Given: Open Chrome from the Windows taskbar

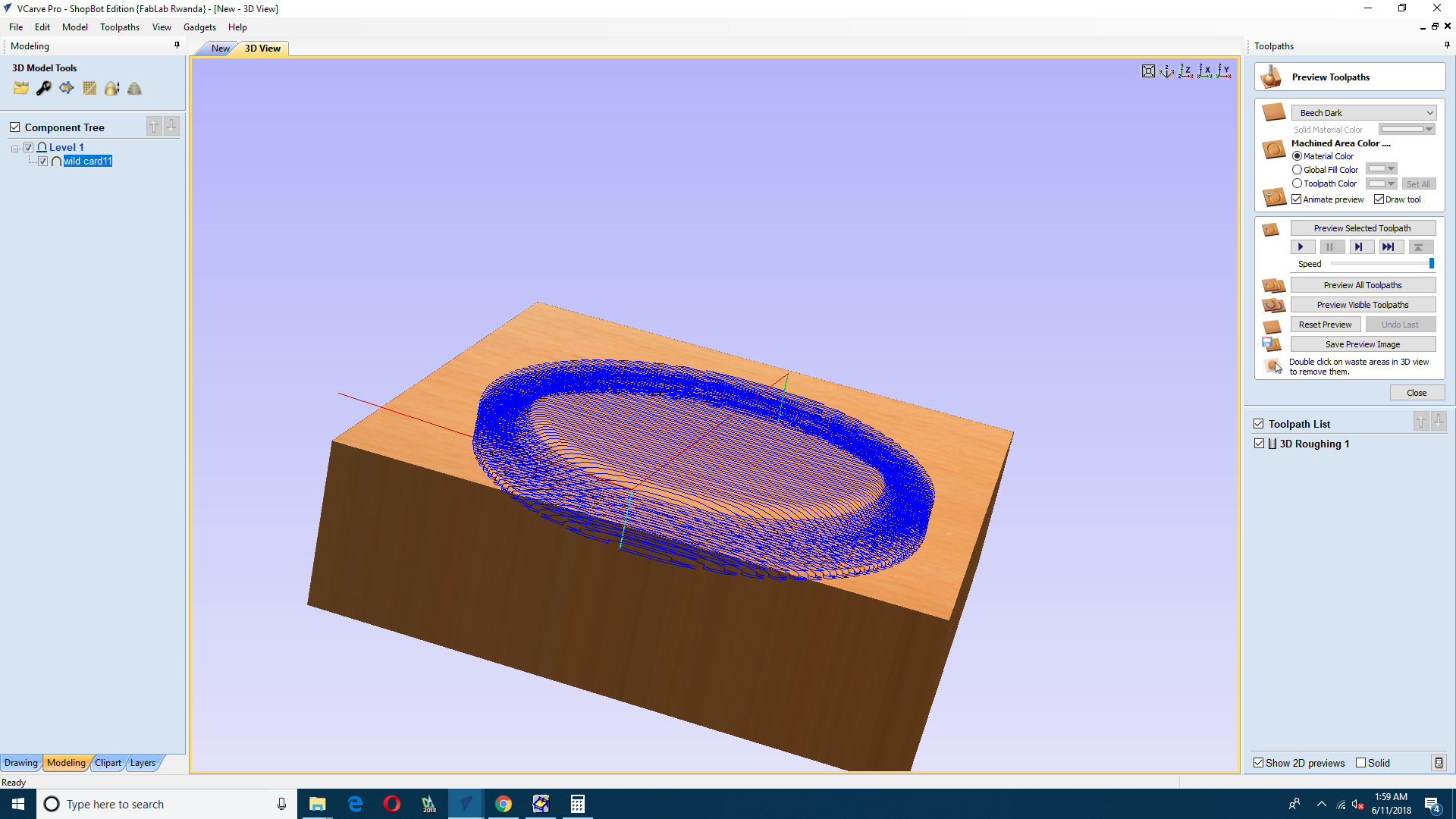Looking at the screenshot, I should point(504,804).
